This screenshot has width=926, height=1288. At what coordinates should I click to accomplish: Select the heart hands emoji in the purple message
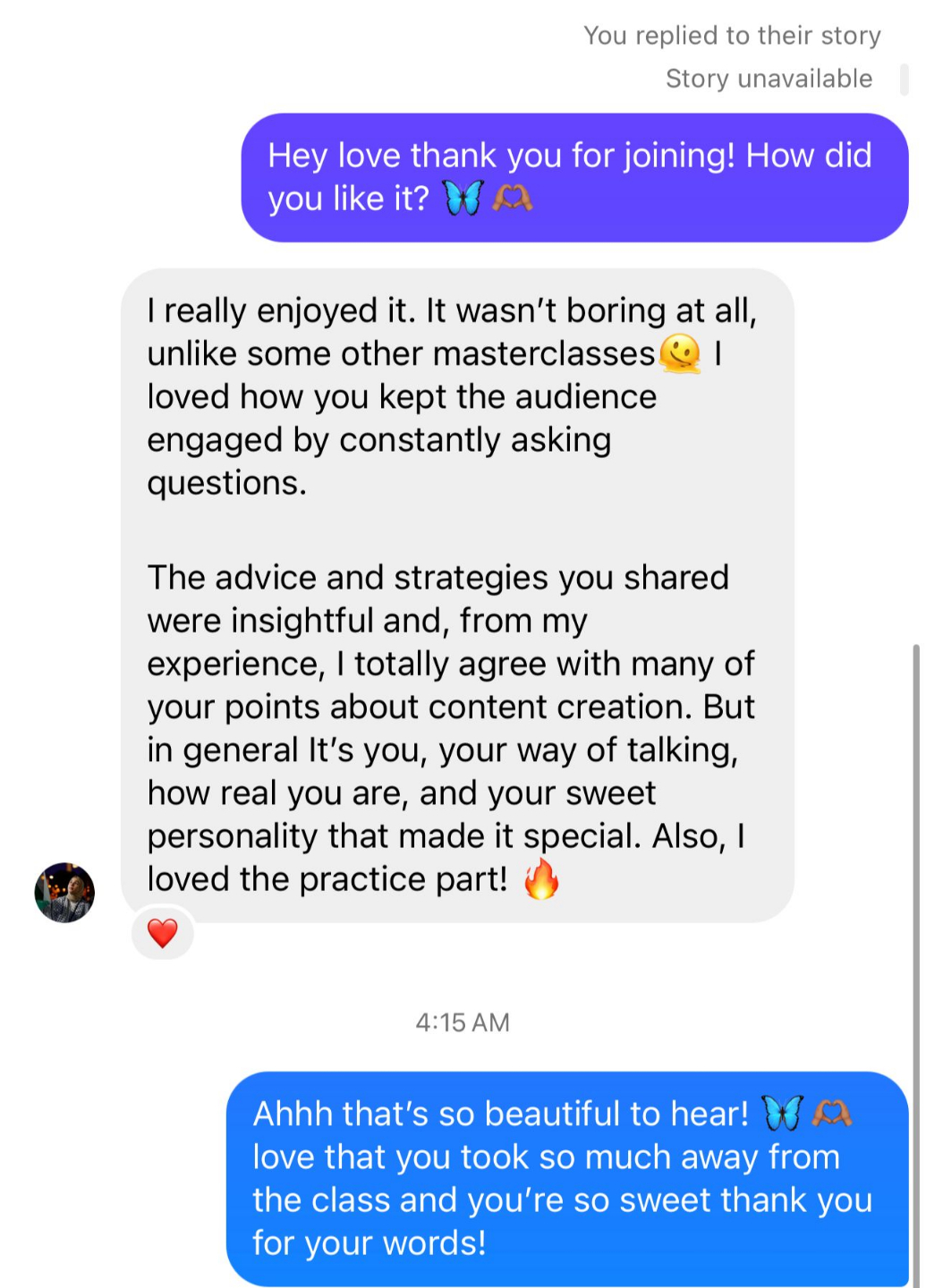(513, 198)
